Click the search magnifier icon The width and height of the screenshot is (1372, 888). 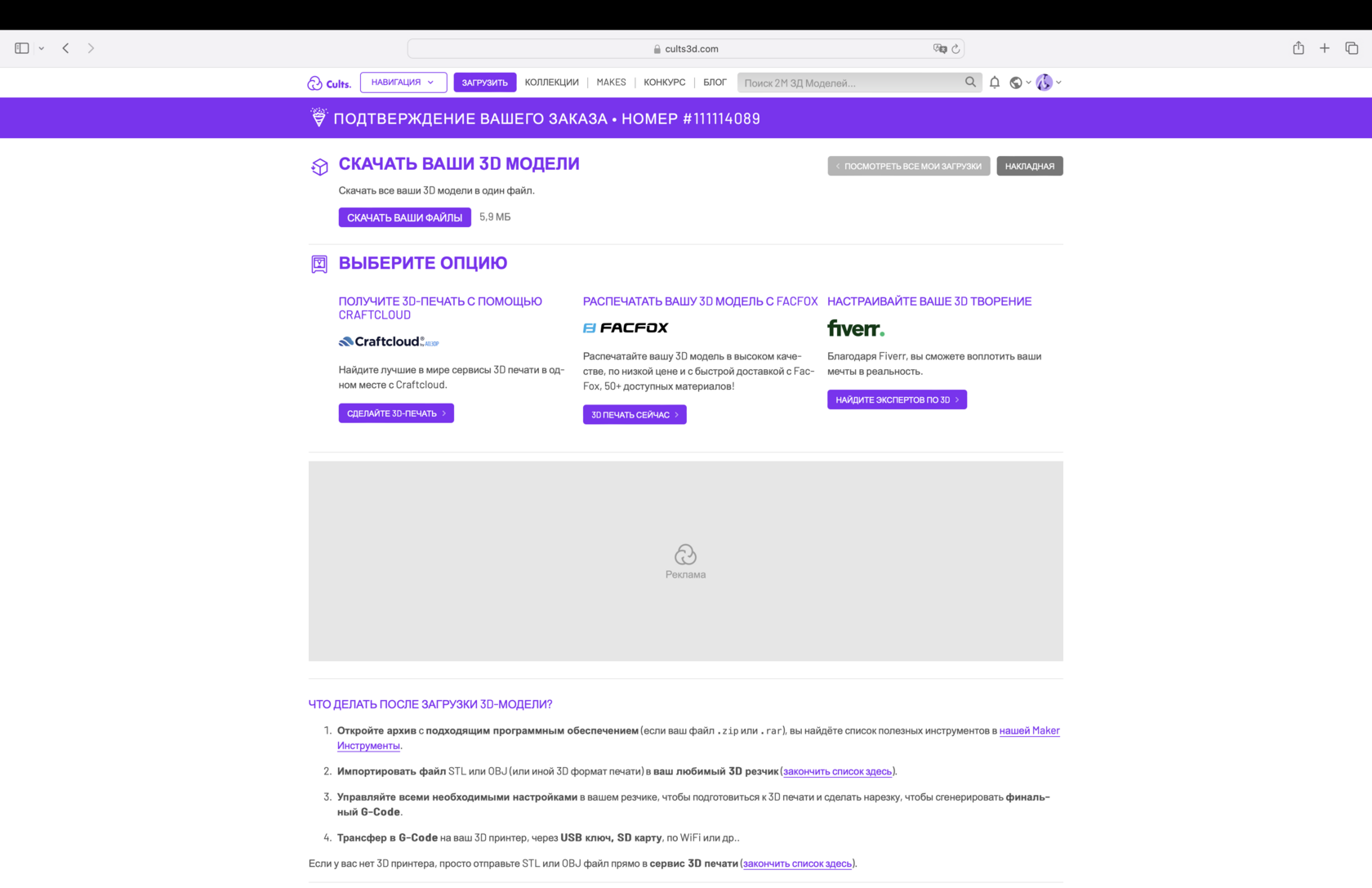point(970,82)
